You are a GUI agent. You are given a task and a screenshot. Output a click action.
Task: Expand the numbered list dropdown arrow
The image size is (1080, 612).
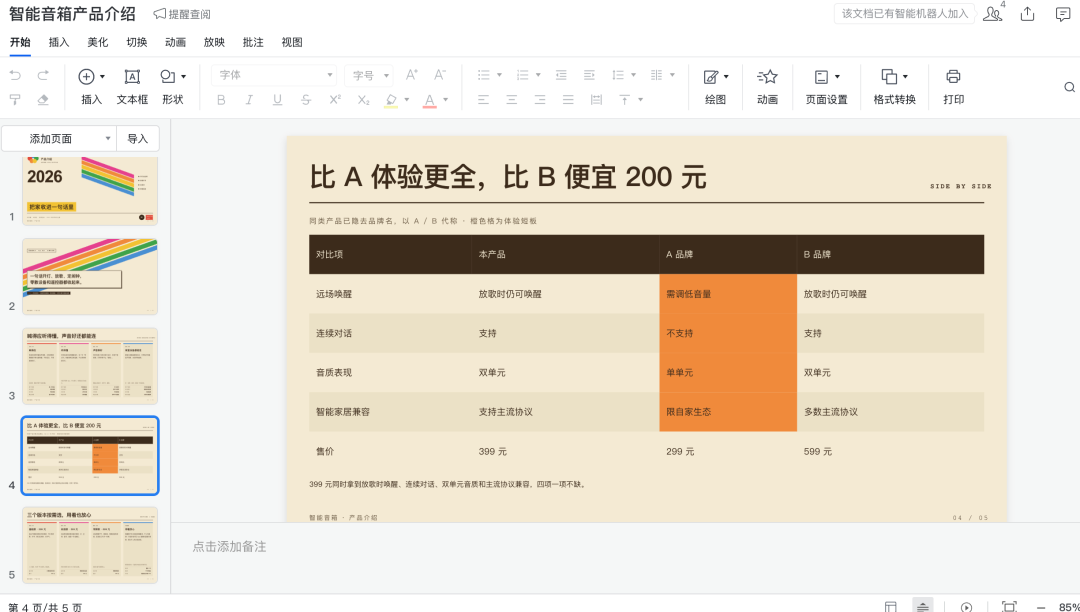coord(538,75)
